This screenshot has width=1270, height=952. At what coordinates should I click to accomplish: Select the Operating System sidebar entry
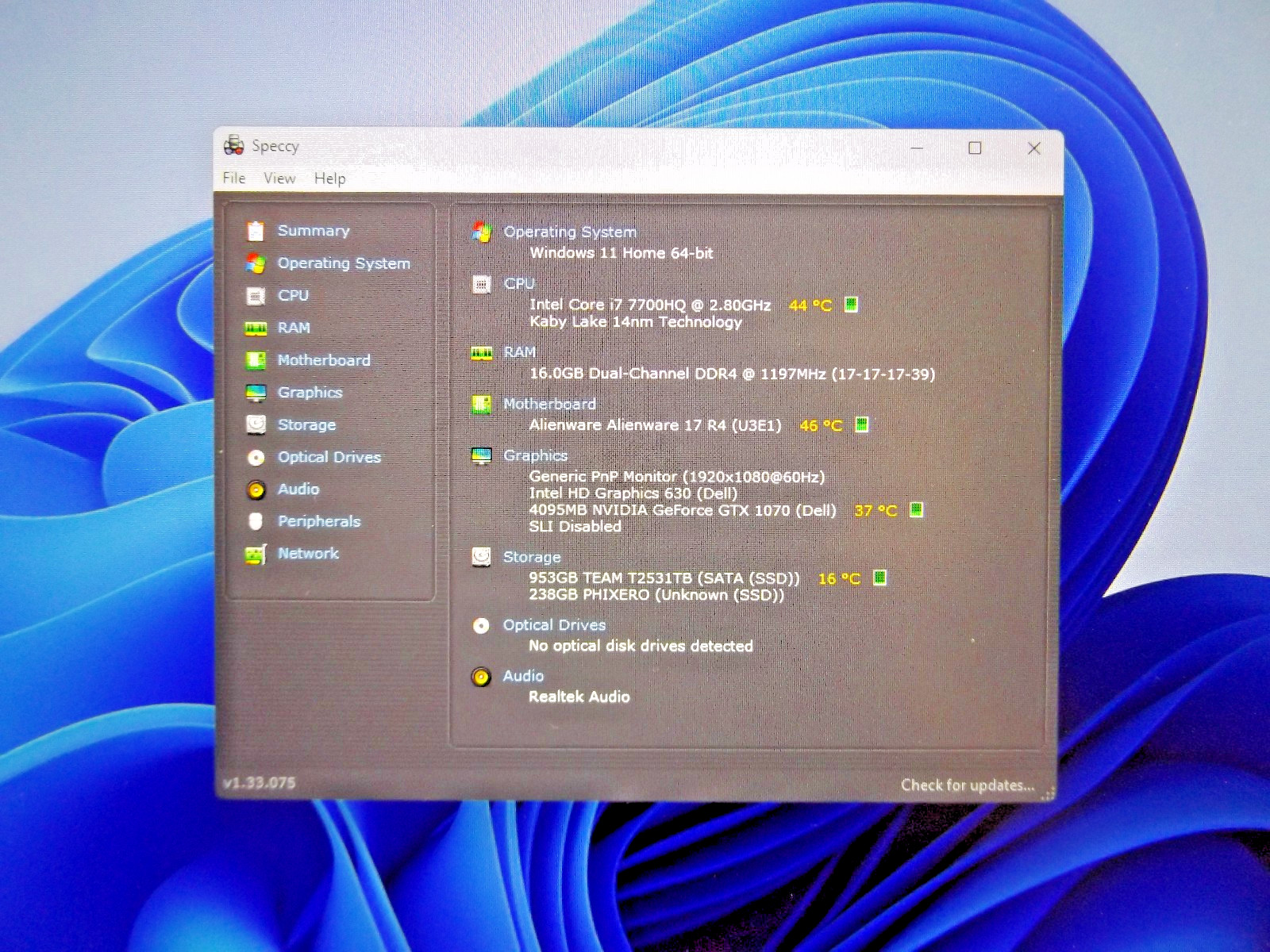[x=344, y=263]
